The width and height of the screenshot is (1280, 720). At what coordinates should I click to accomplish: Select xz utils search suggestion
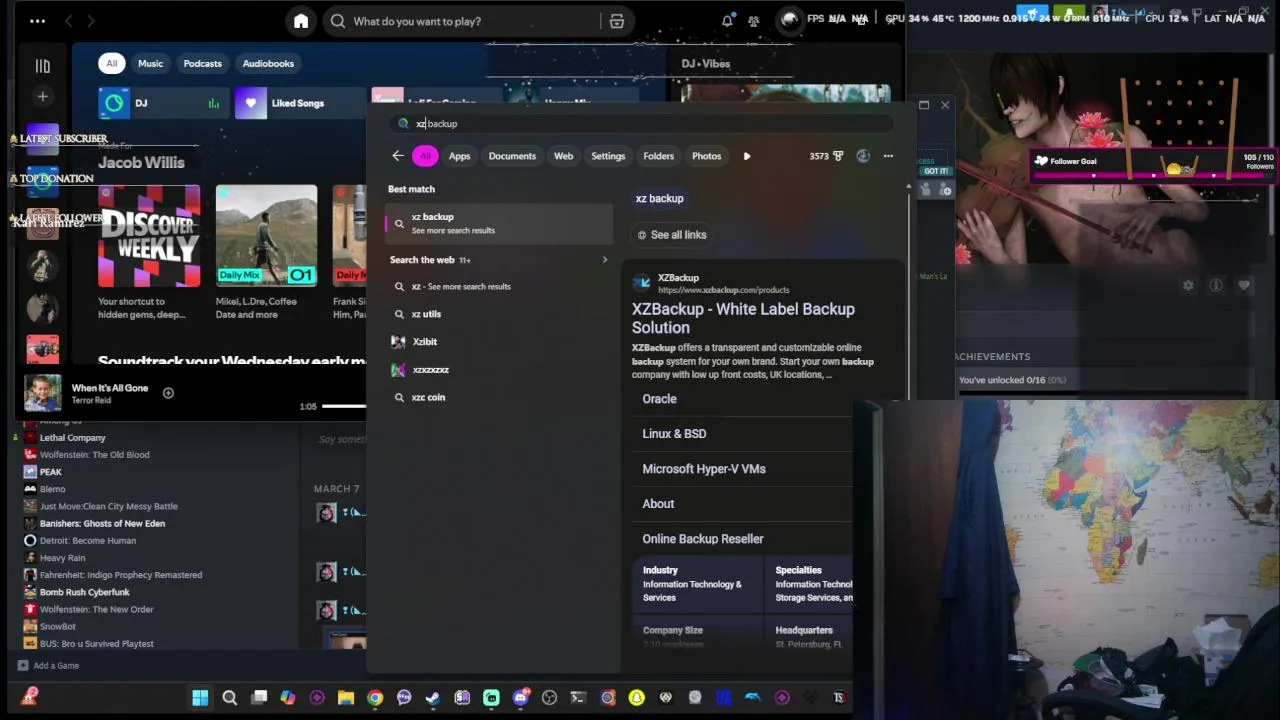[426, 314]
